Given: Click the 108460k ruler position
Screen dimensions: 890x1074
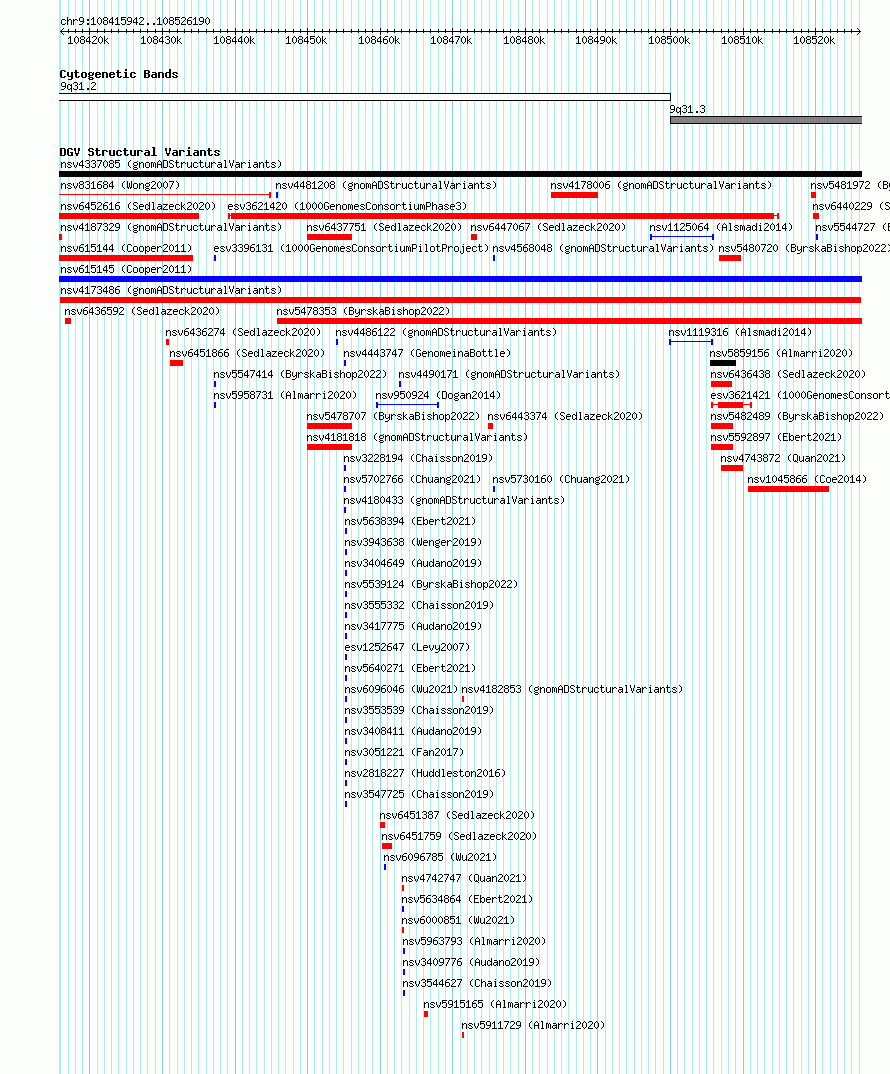Looking at the screenshot, I should tap(379, 41).
